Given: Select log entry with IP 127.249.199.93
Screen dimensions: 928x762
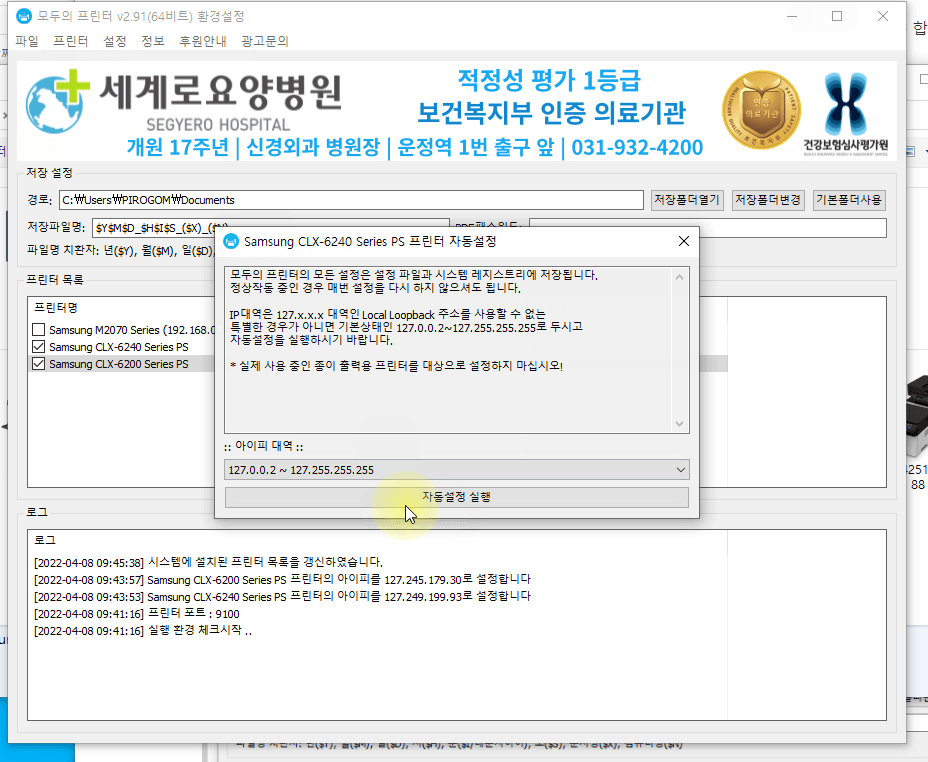Looking at the screenshot, I should click(x=282, y=597).
